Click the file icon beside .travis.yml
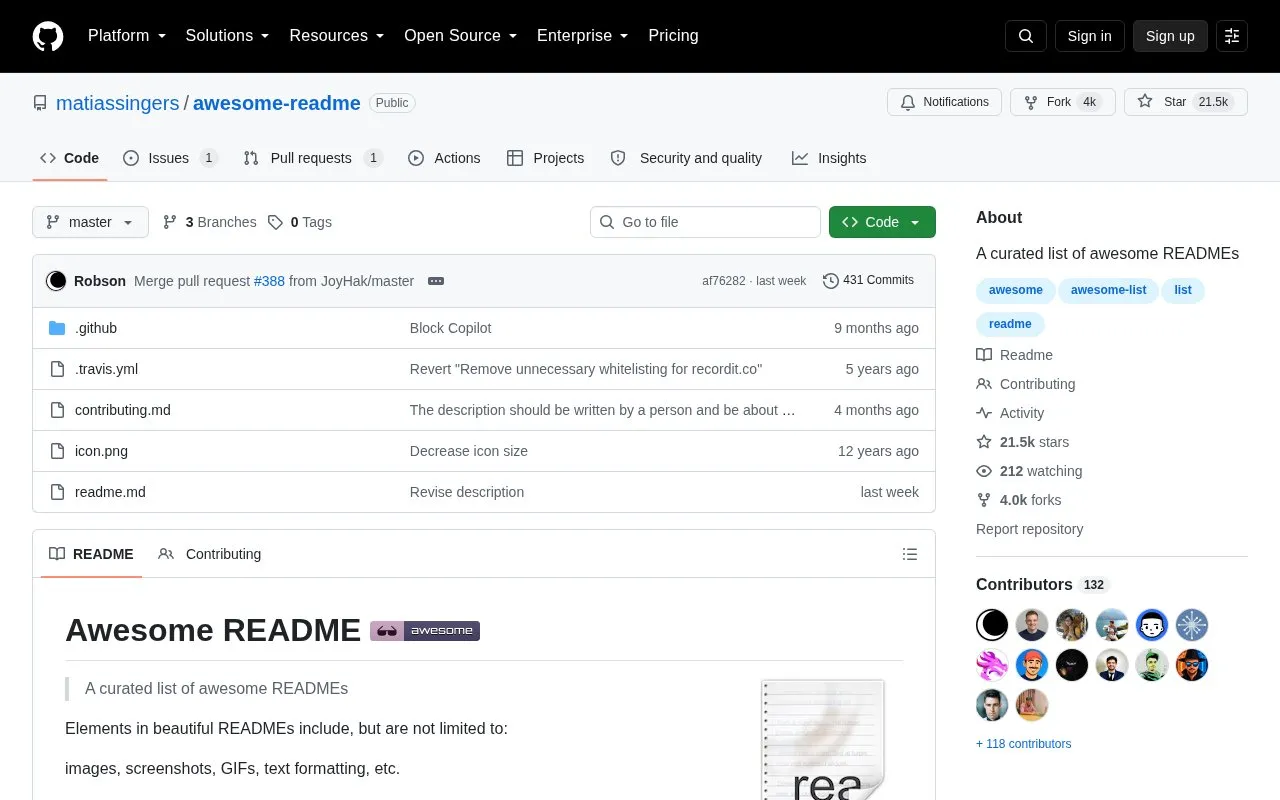Screen dimensions: 1280x800 point(57,369)
